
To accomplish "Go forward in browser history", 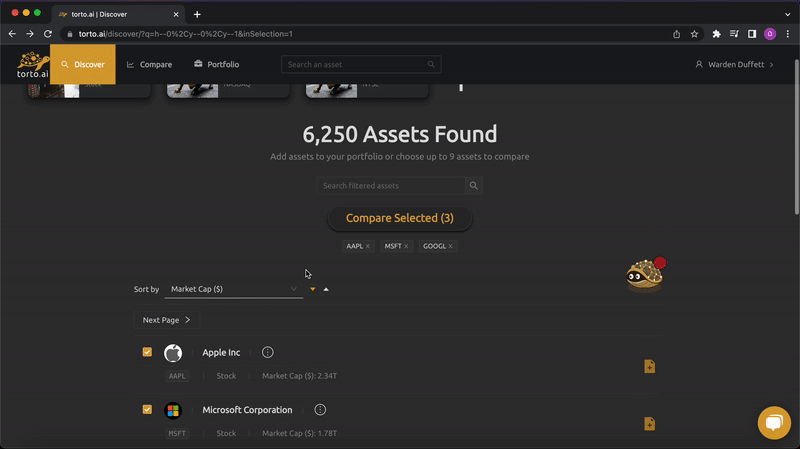I will point(30,34).
